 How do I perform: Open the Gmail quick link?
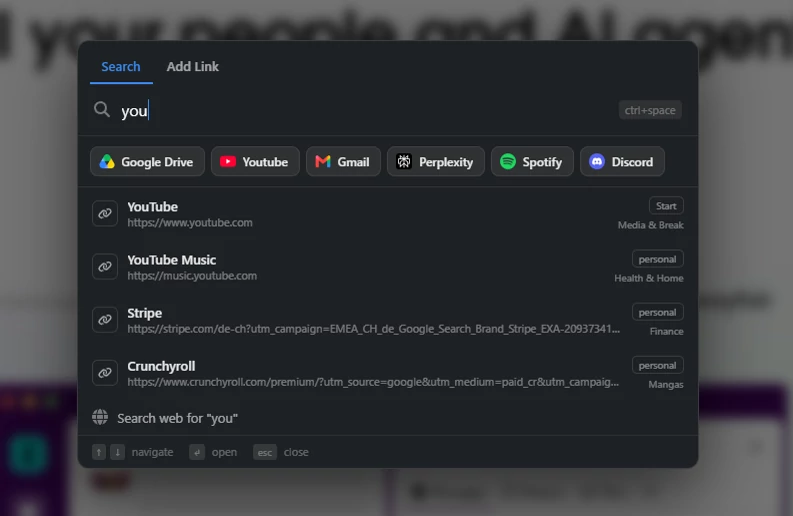(343, 162)
